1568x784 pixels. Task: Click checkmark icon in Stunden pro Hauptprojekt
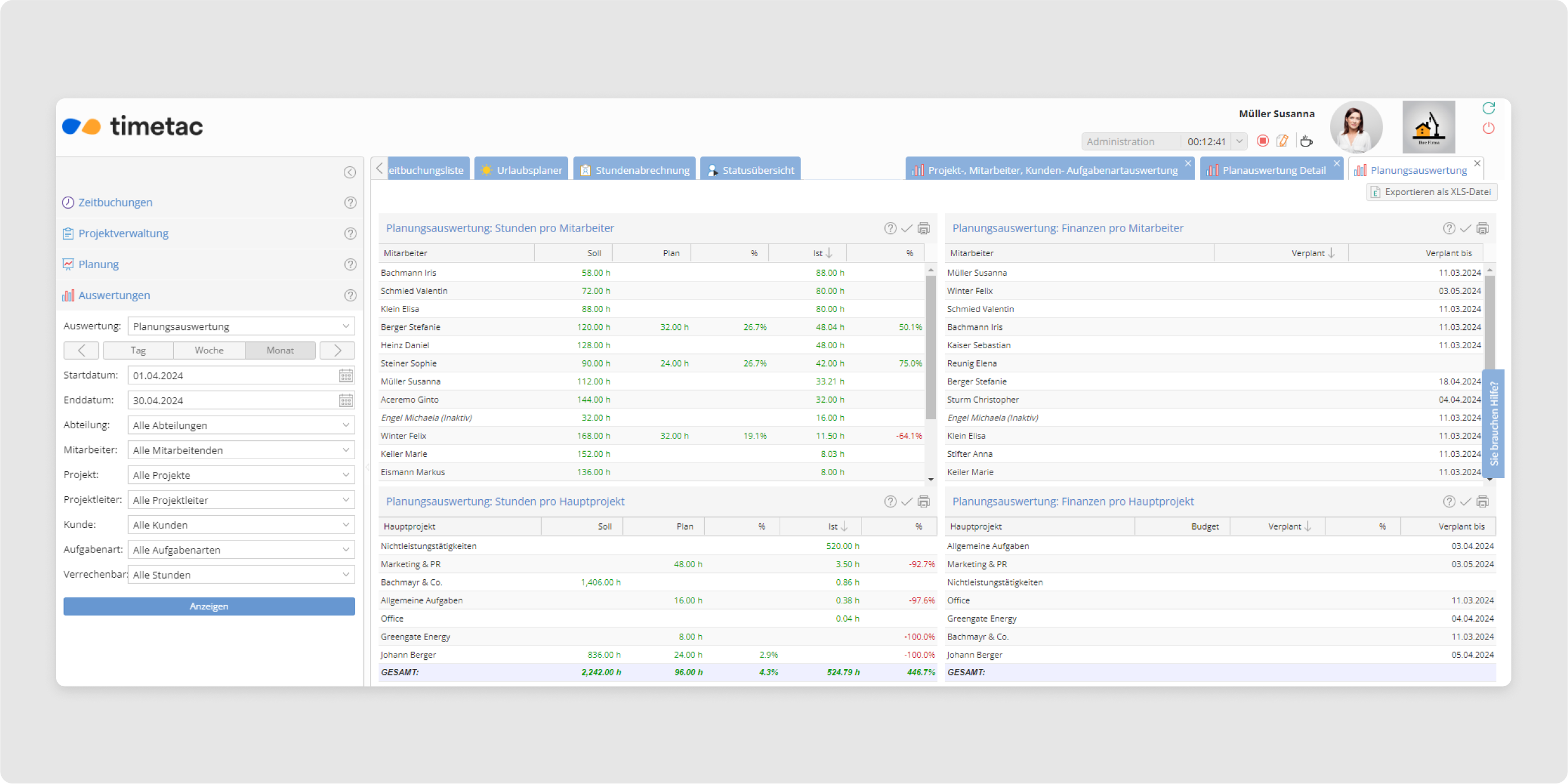coord(907,502)
